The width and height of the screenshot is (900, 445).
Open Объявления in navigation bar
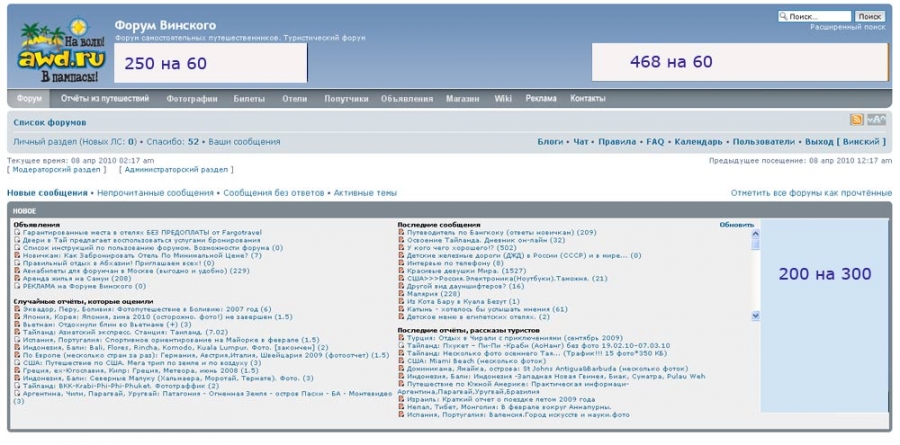click(407, 99)
